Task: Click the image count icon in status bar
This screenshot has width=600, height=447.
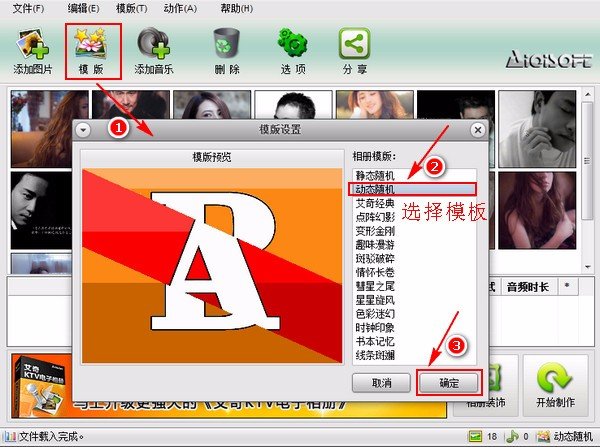Action: 475,436
